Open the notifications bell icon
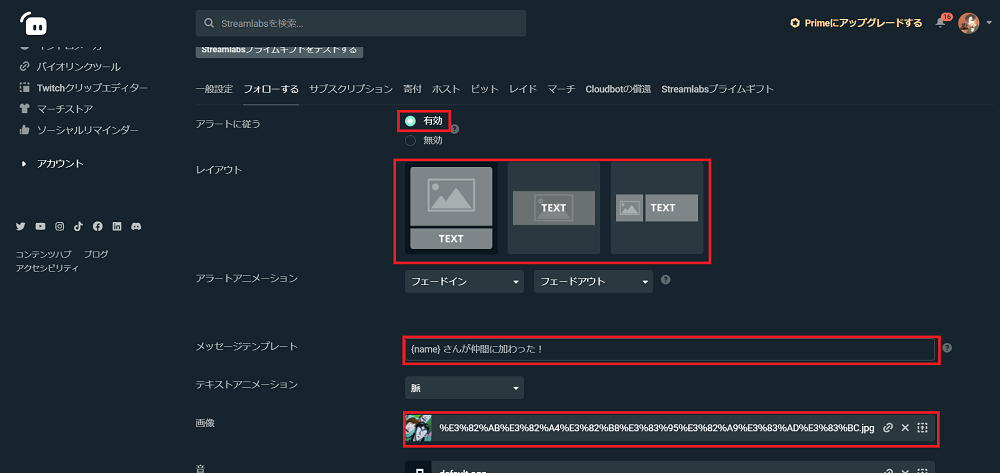 pyautogui.click(x=940, y=23)
